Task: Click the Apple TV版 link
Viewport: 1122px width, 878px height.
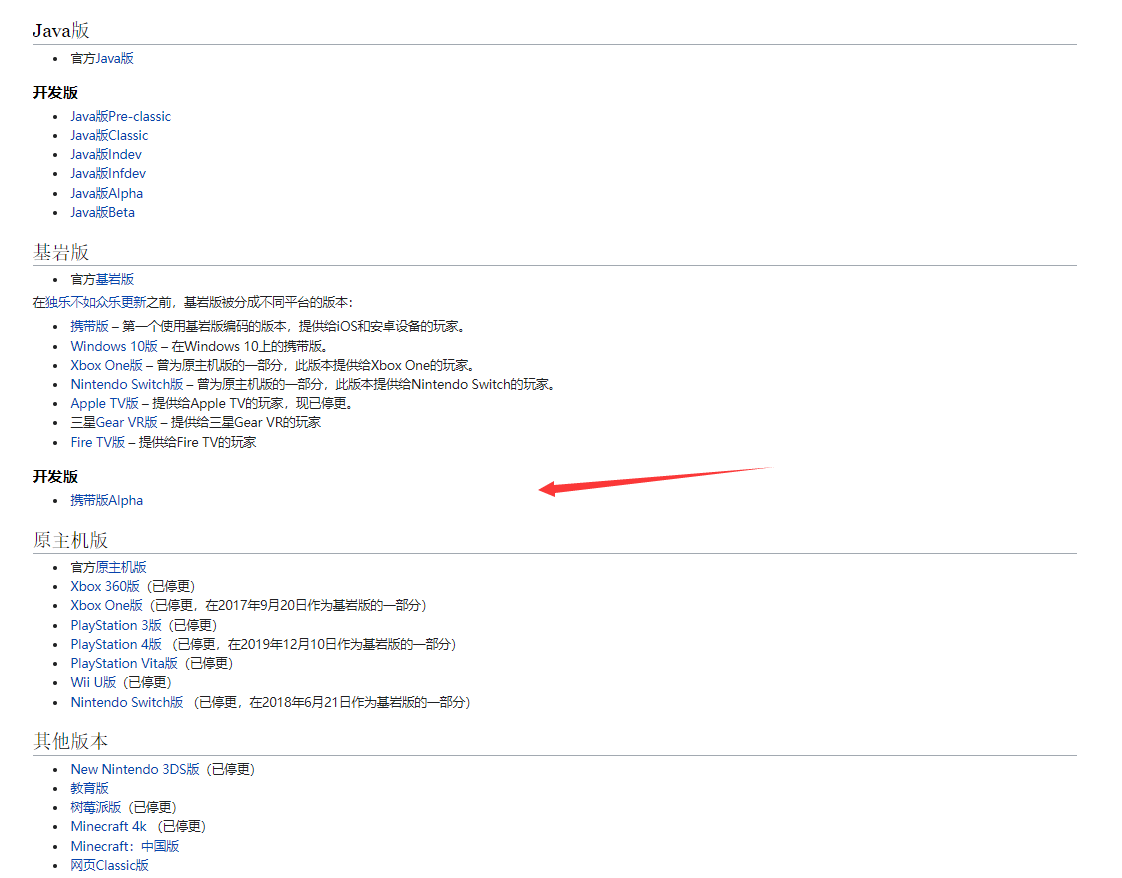Action: coord(104,403)
